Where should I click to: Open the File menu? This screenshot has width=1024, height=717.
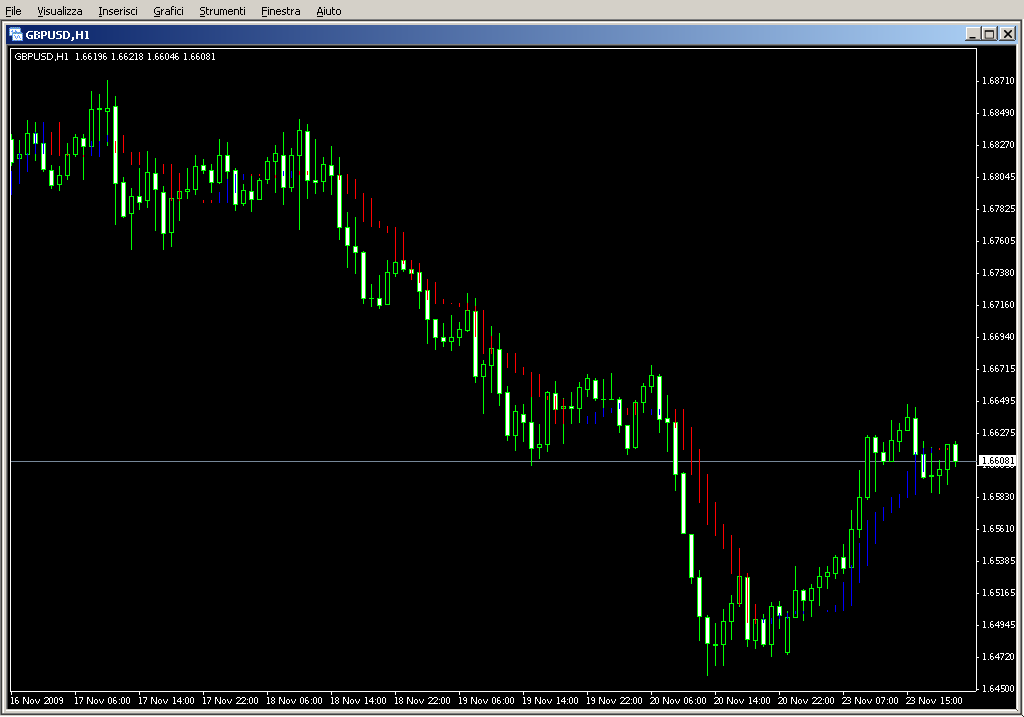click(13, 11)
